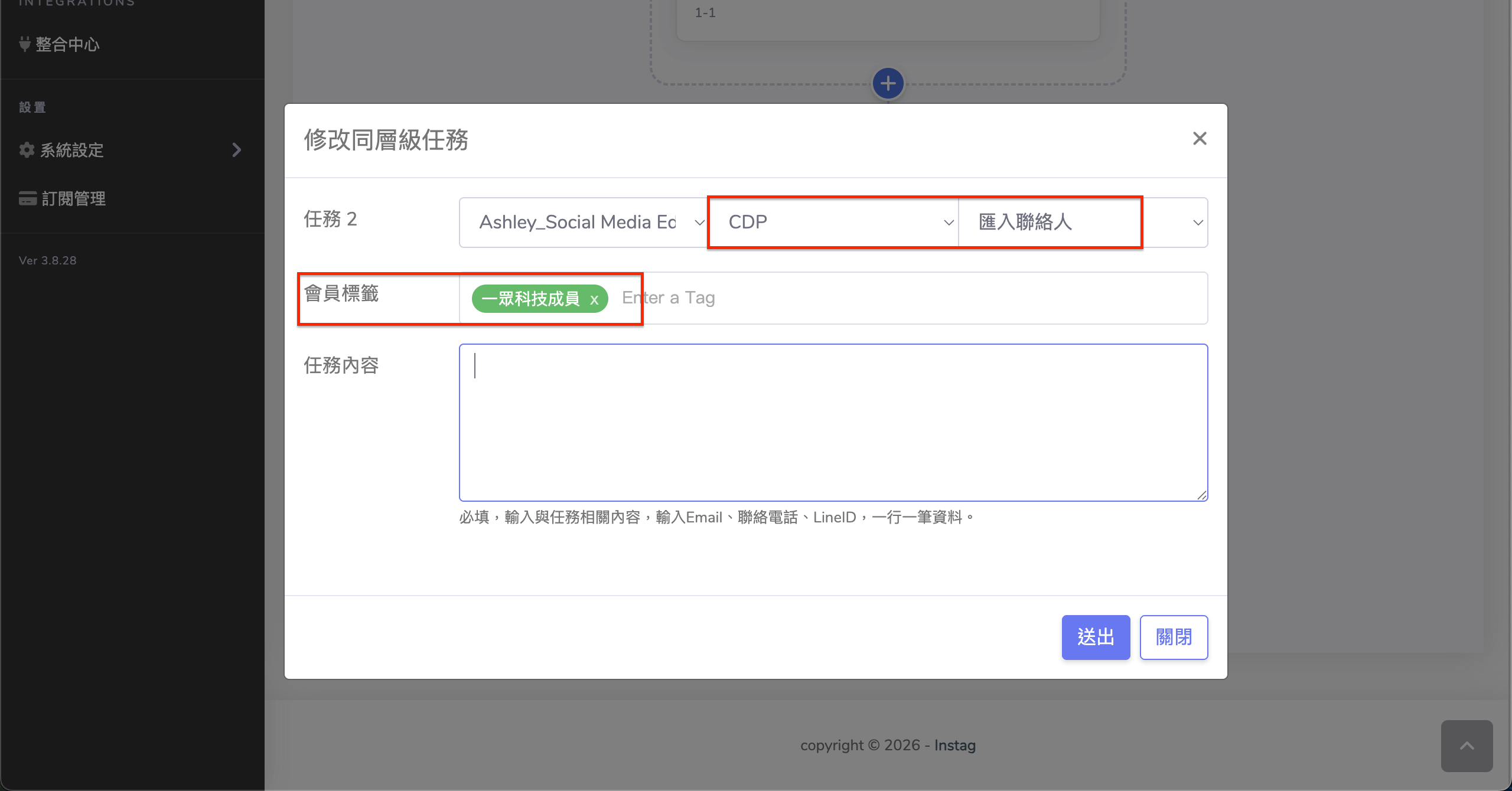Click the plug icon beside 整合中心
Image resolution: width=1512 pixels, height=791 pixels.
[25, 44]
